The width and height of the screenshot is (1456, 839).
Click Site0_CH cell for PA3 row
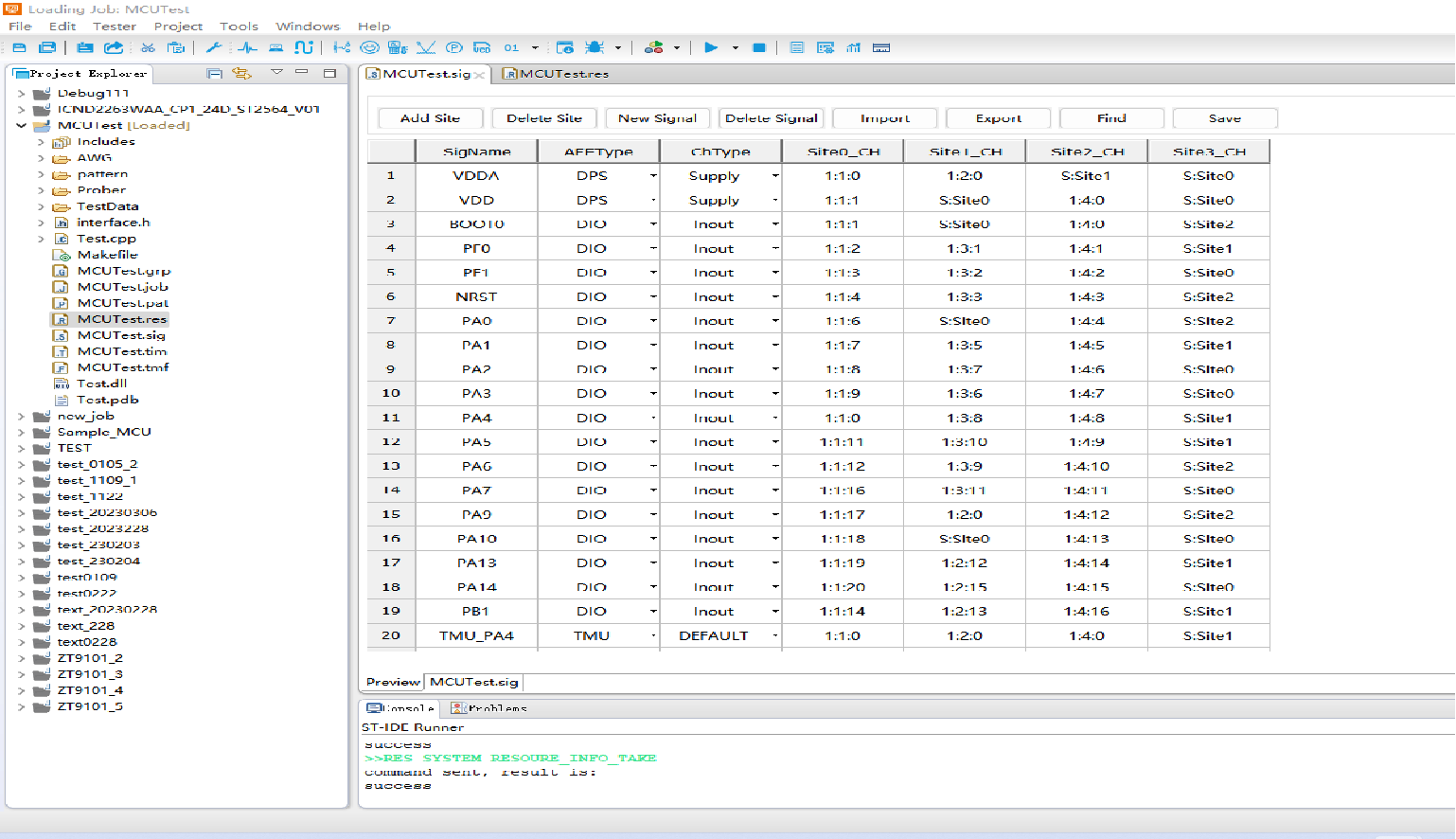[842, 394]
